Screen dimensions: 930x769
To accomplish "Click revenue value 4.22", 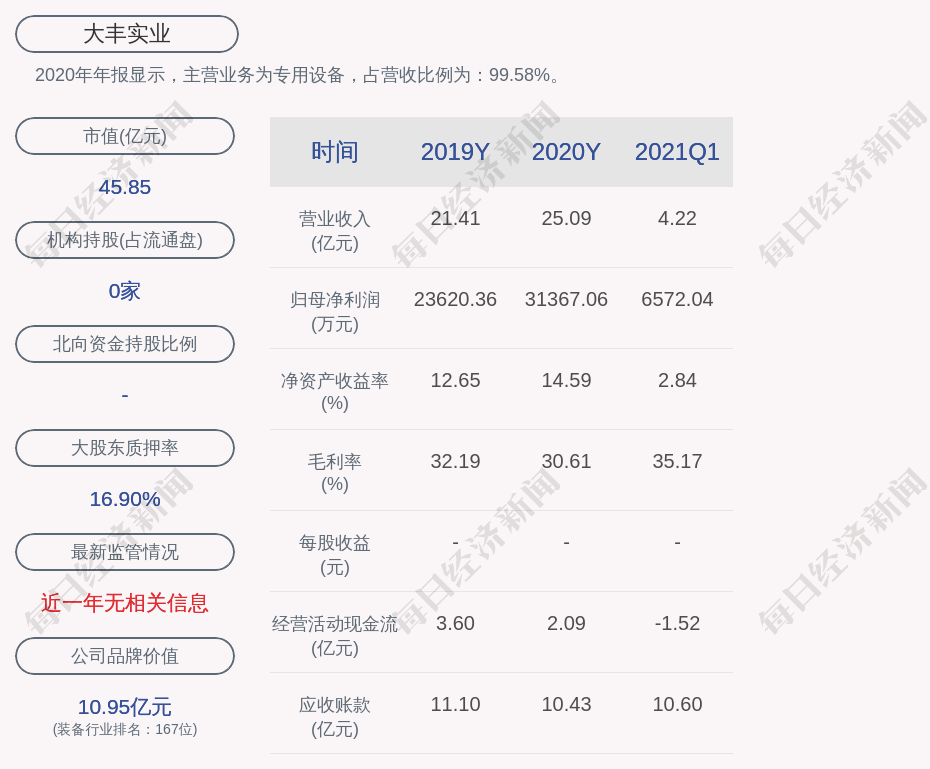I will (677, 218).
